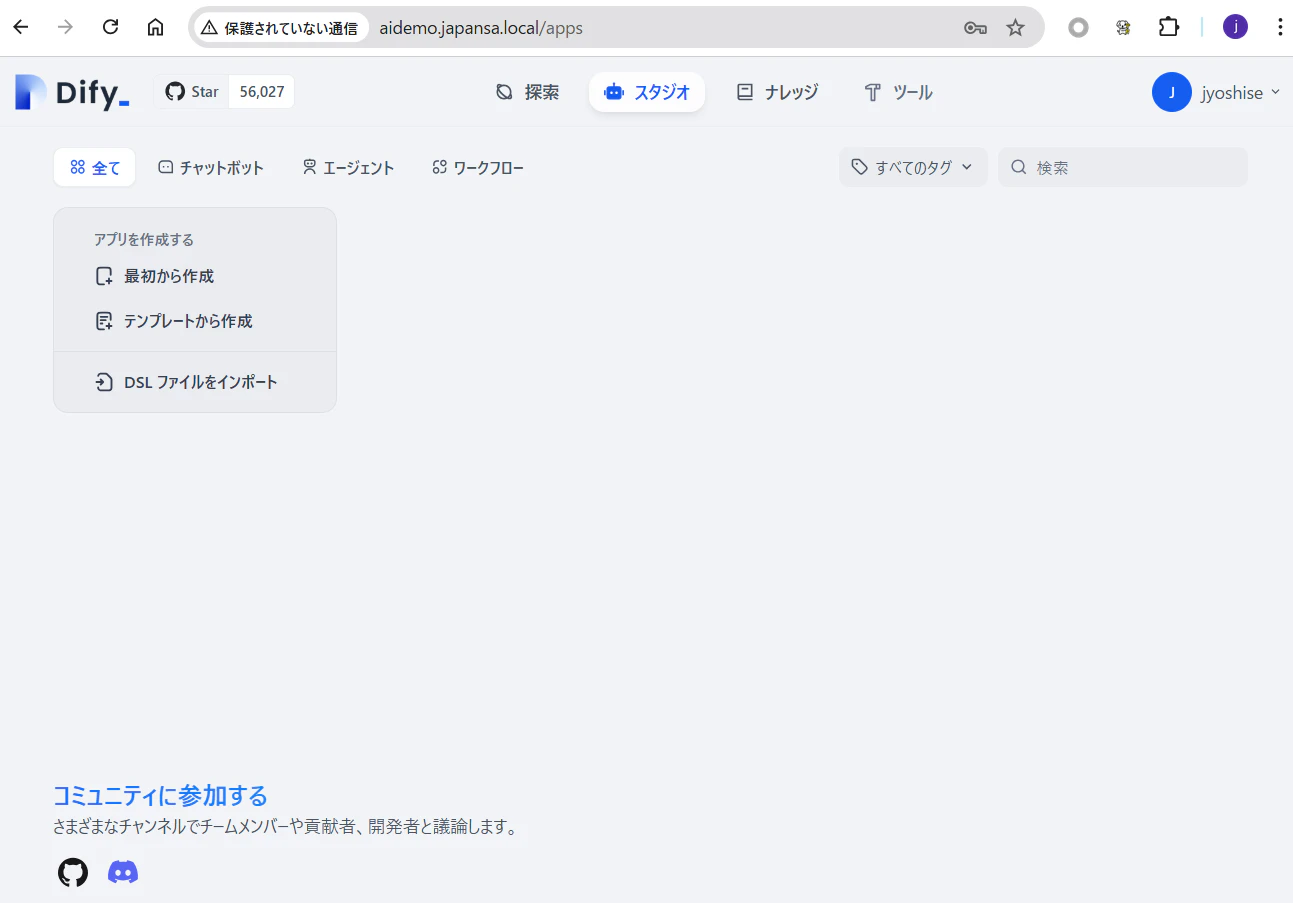Click the コミュニティに参加する heading
This screenshot has width=1293, height=903.
coord(160,796)
